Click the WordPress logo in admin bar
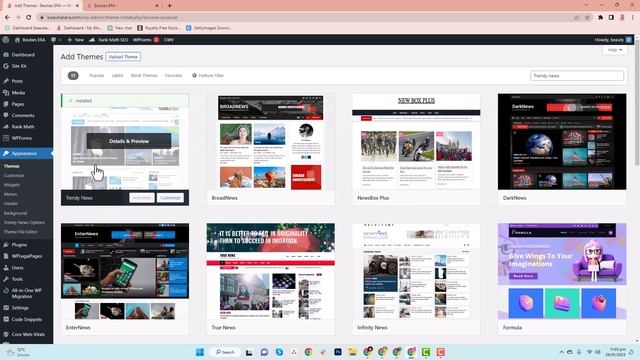Viewport: 640px width, 360px height. click(x=6, y=40)
